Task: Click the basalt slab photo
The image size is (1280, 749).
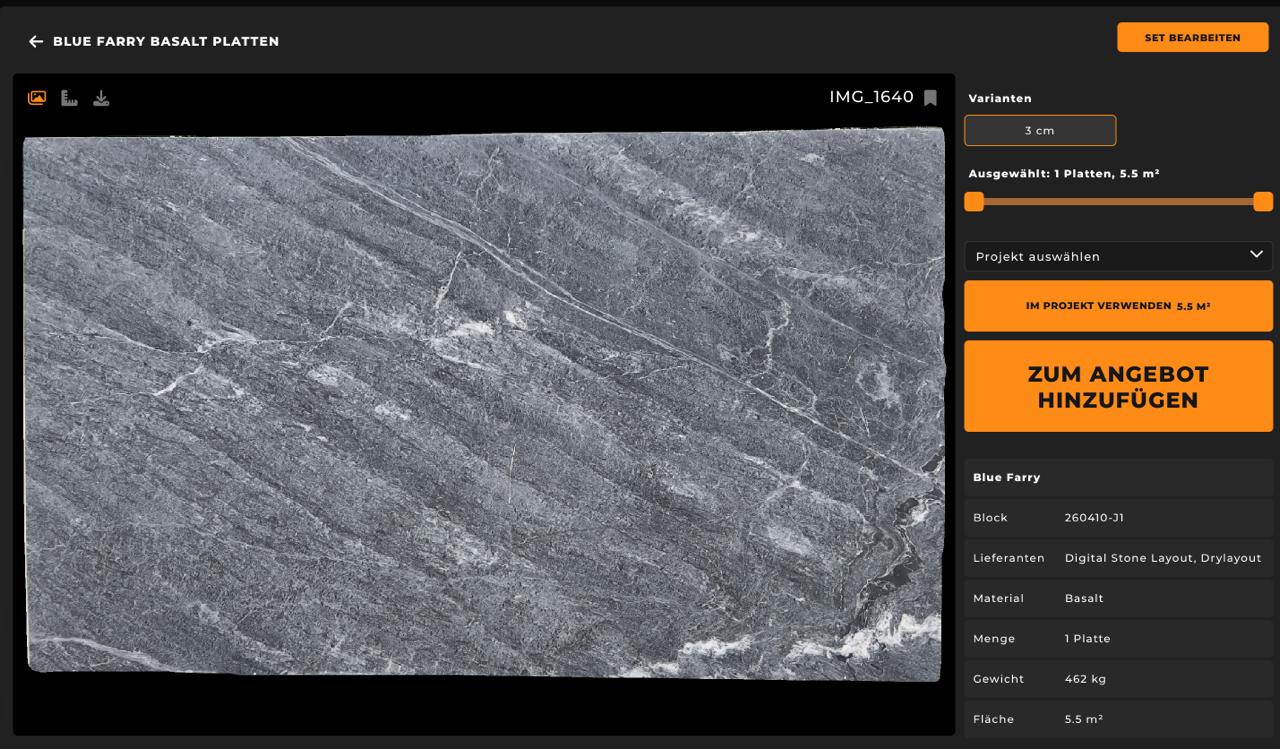Action: coord(483,405)
